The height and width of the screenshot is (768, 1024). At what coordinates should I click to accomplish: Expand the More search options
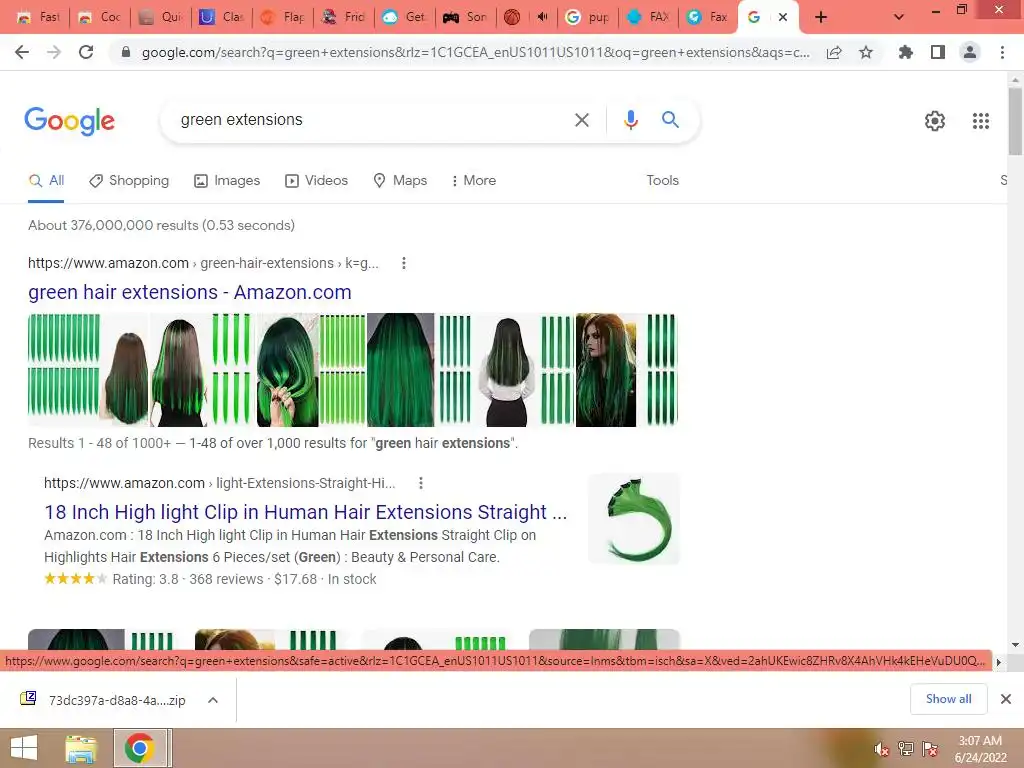(474, 181)
